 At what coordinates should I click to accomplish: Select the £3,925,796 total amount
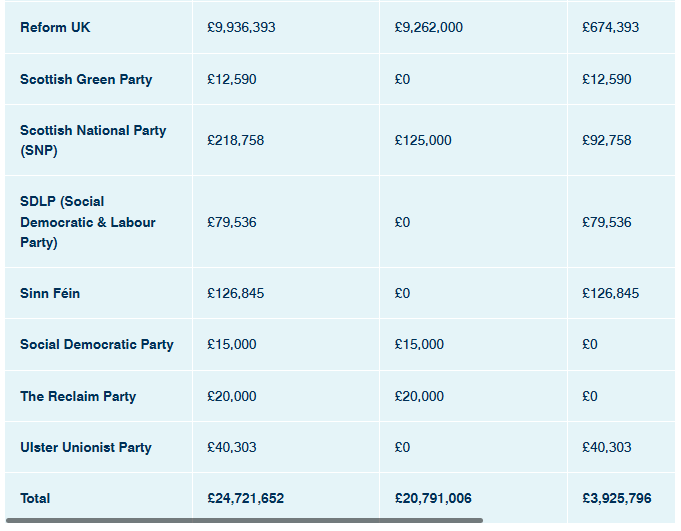pyautogui.click(x=617, y=498)
